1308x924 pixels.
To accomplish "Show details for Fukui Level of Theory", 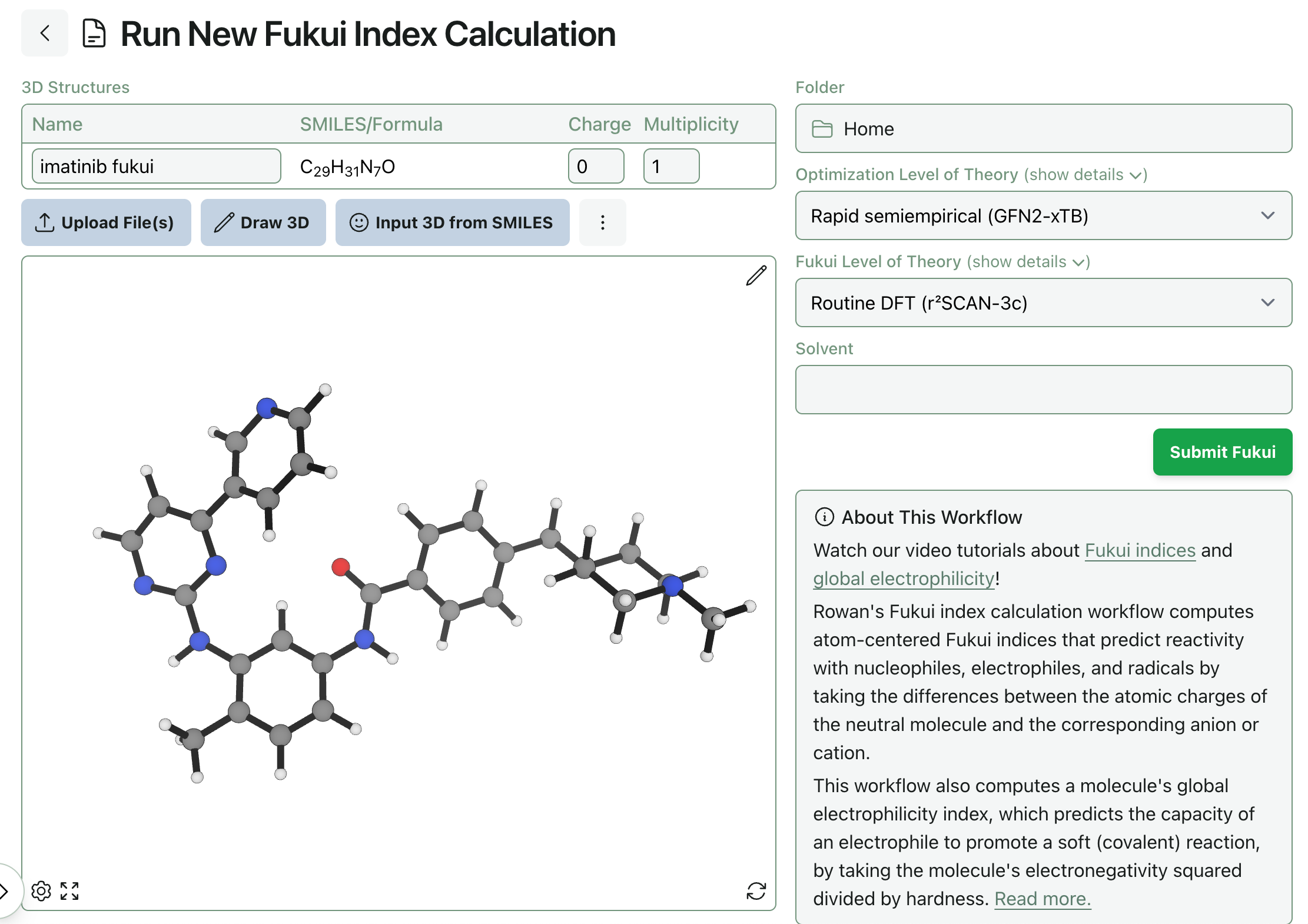I will [x=1028, y=262].
